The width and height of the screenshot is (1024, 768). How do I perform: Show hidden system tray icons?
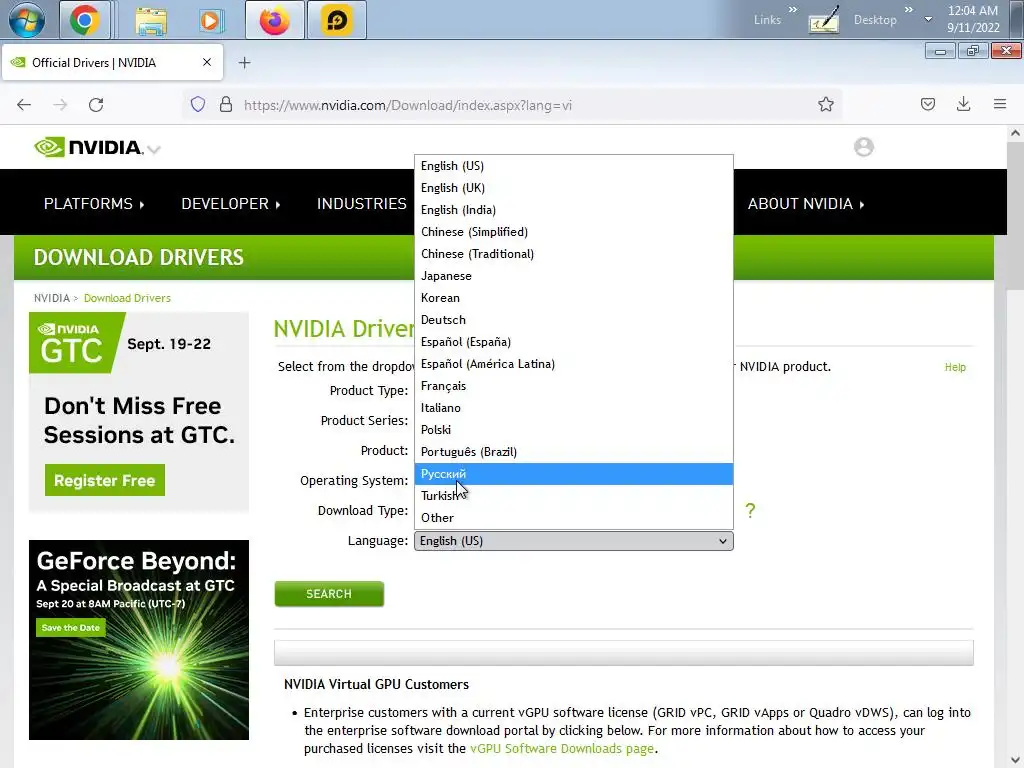(928, 20)
